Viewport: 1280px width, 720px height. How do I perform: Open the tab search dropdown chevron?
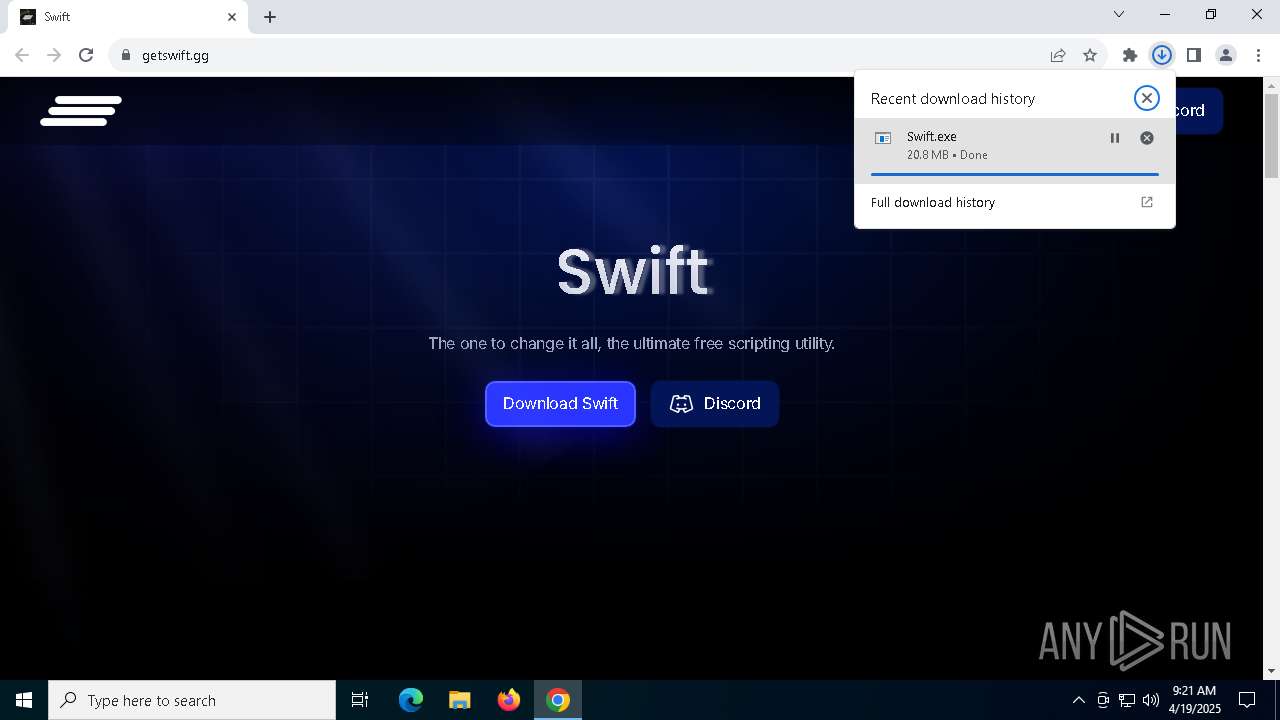click(1119, 14)
